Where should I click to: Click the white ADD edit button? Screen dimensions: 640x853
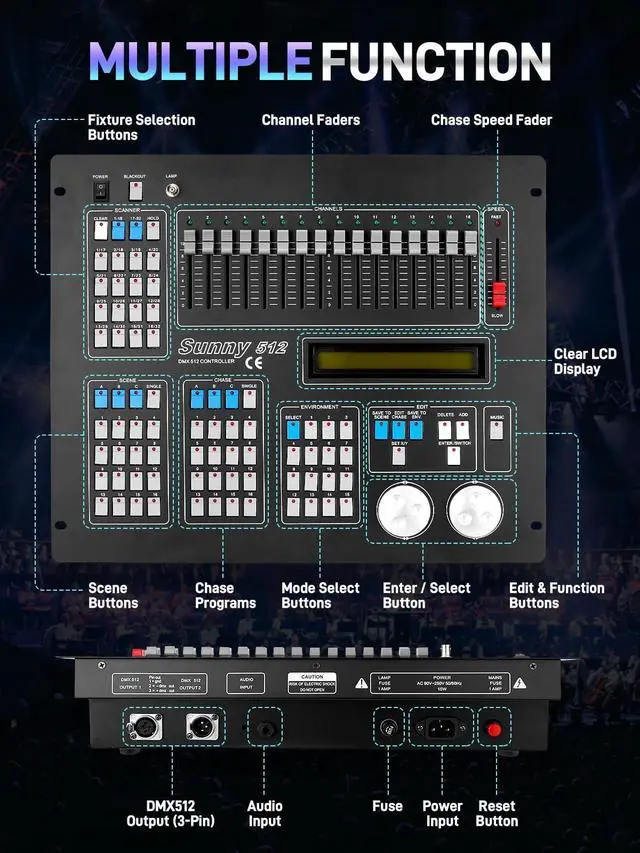(x=463, y=430)
